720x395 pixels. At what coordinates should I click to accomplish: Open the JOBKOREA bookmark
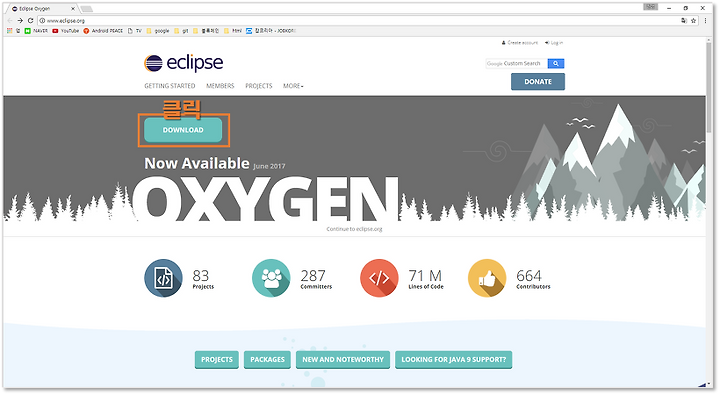[270, 31]
